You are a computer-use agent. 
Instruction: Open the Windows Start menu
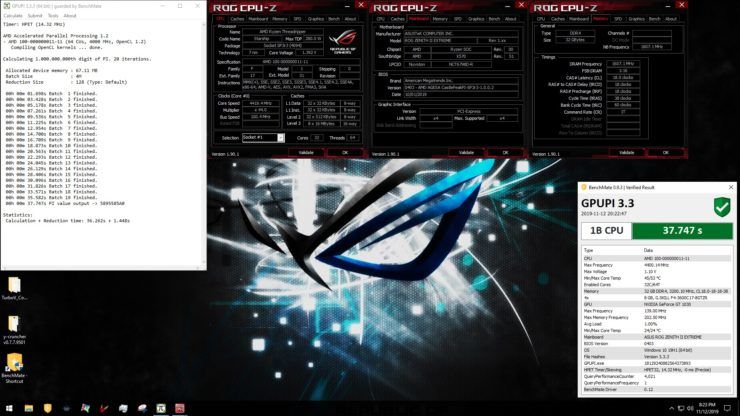point(9,408)
